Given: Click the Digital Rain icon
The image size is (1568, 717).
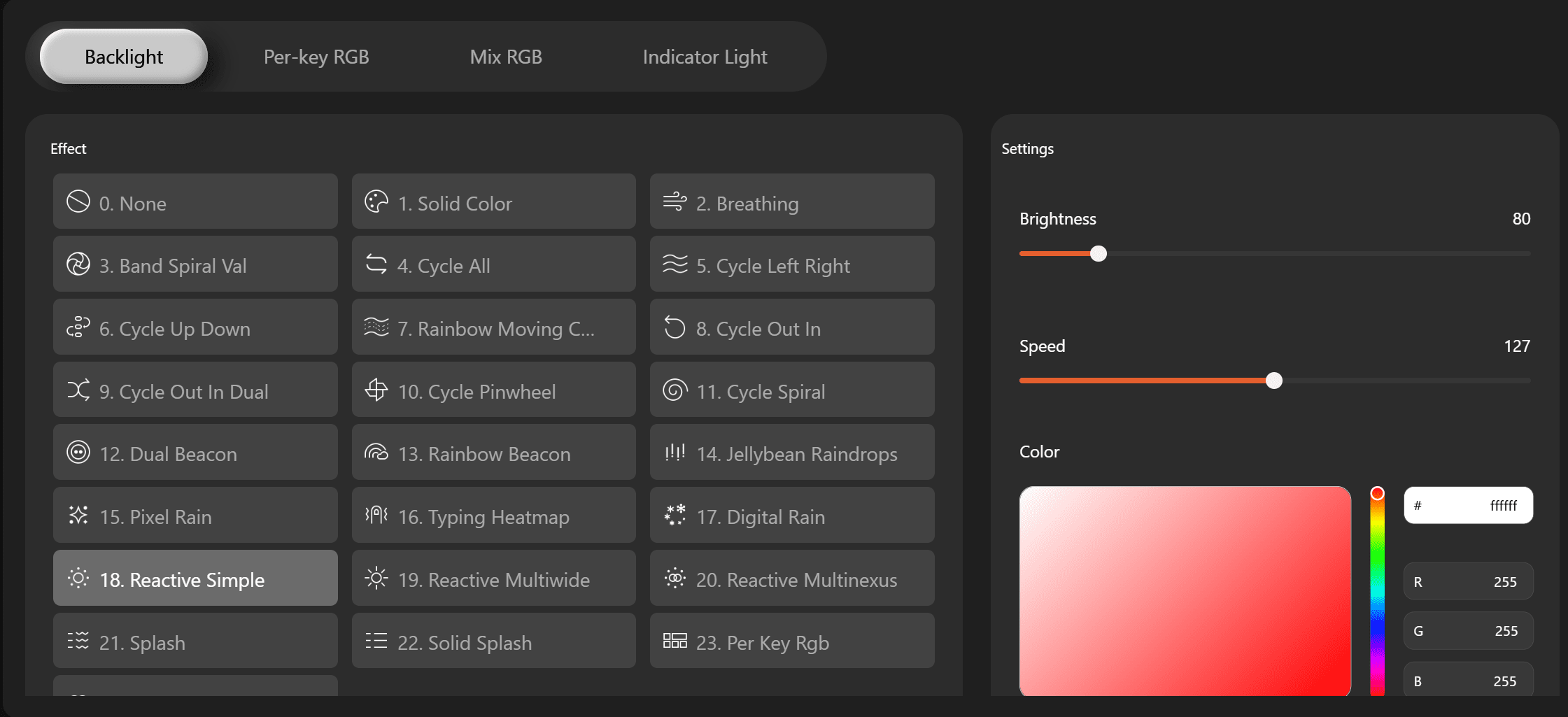Looking at the screenshot, I should click(674, 516).
